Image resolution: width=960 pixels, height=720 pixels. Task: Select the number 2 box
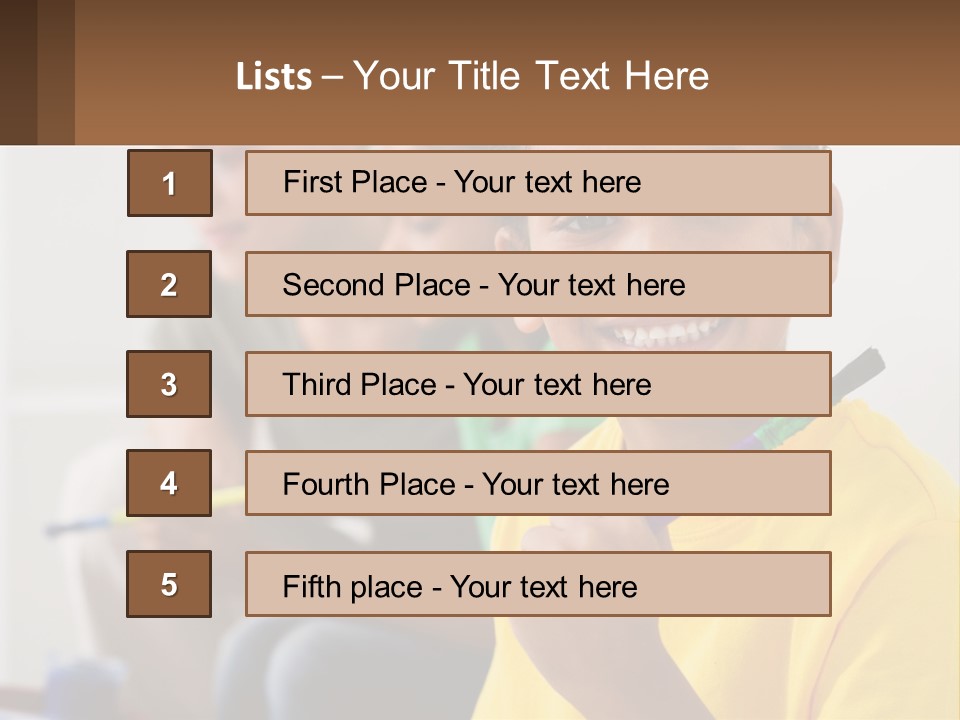169,285
